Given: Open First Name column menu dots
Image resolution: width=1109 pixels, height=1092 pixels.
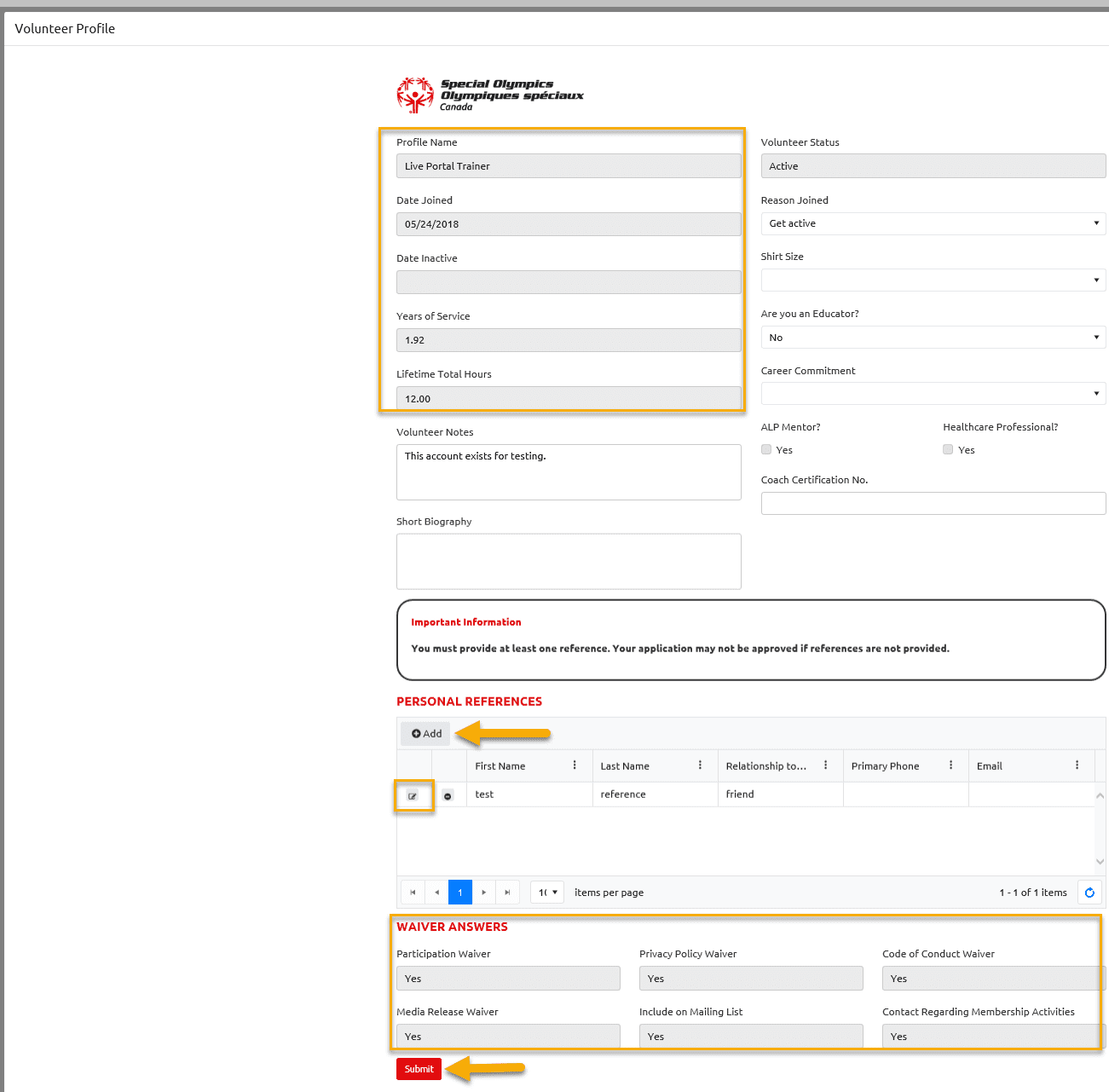Looking at the screenshot, I should pyautogui.click(x=575, y=766).
